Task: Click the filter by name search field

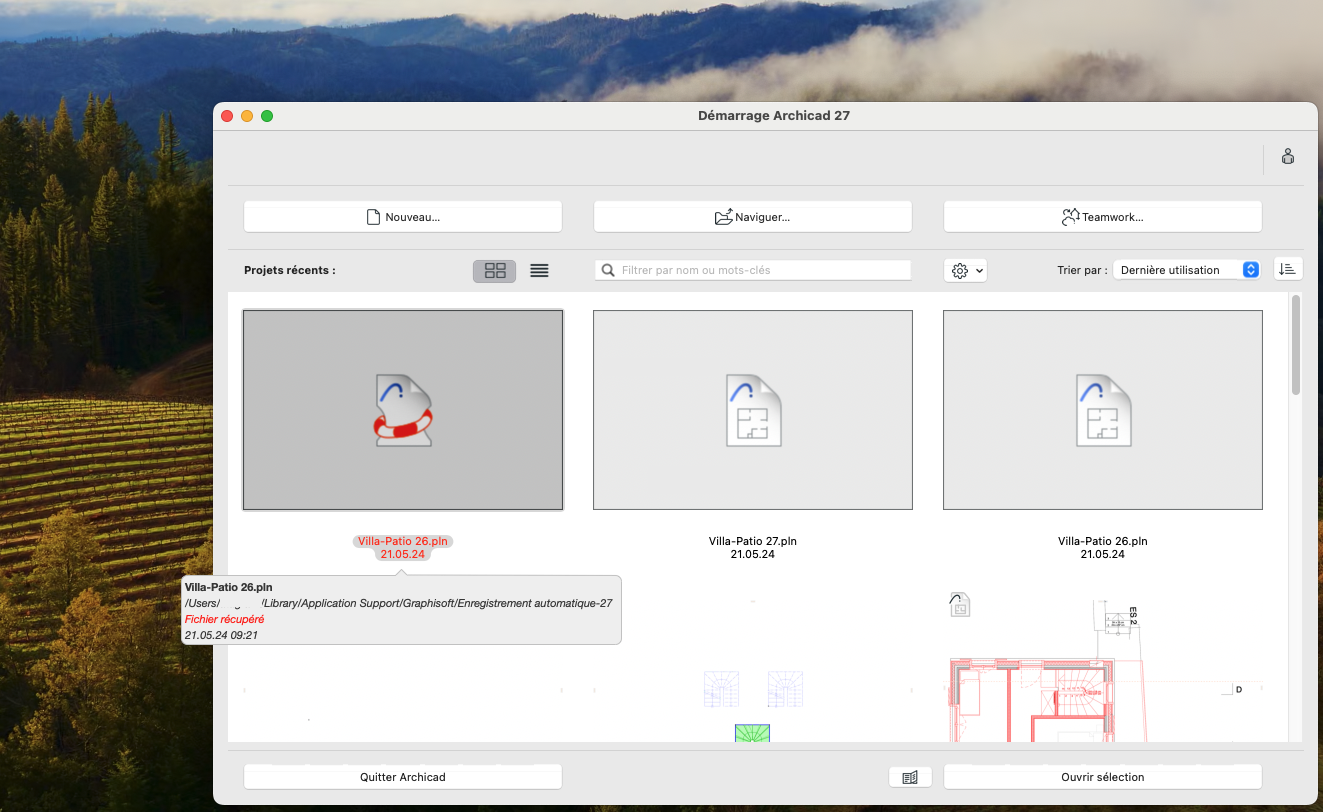Action: pyautogui.click(x=753, y=270)
